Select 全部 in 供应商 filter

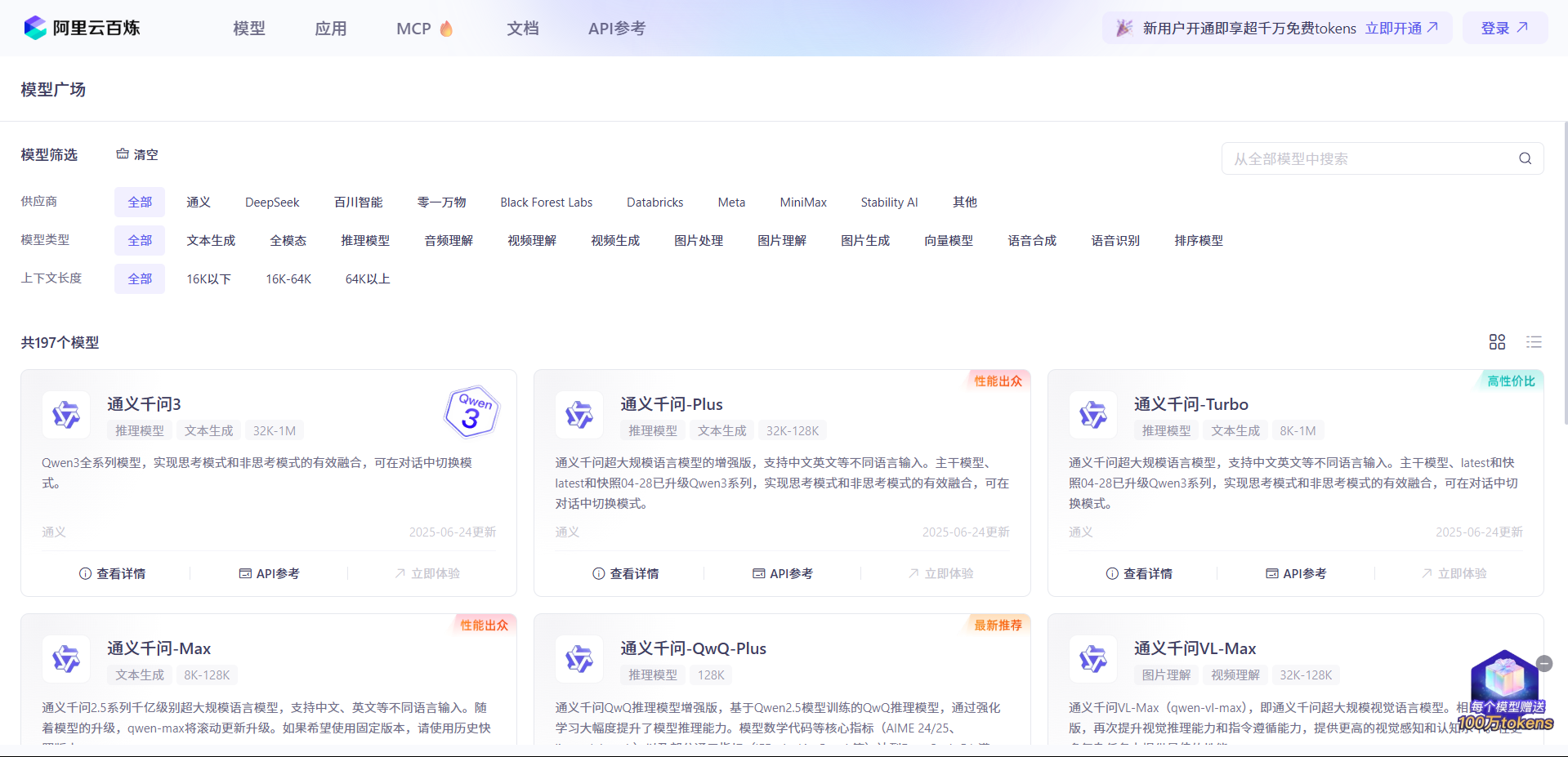point(140,202)
